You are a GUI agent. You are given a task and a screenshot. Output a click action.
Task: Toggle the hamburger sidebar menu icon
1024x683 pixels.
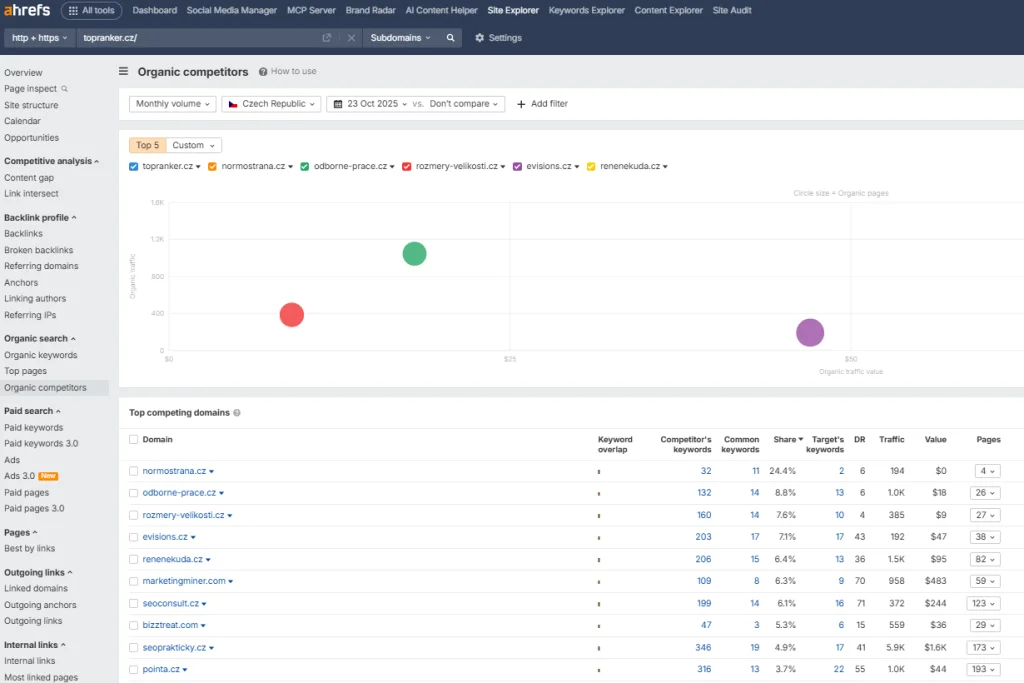pyautogui.click(x=123, y=71)
